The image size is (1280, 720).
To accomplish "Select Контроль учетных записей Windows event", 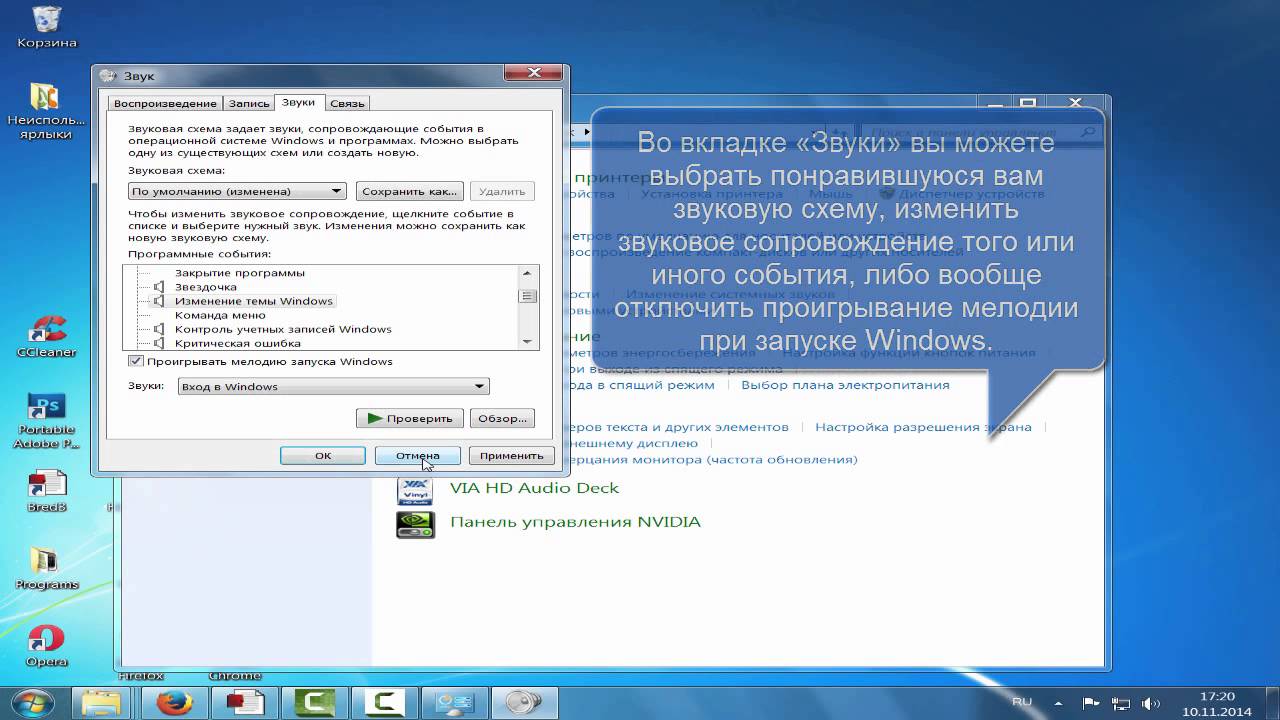I will pyautogui.click(x=283, y=329).
